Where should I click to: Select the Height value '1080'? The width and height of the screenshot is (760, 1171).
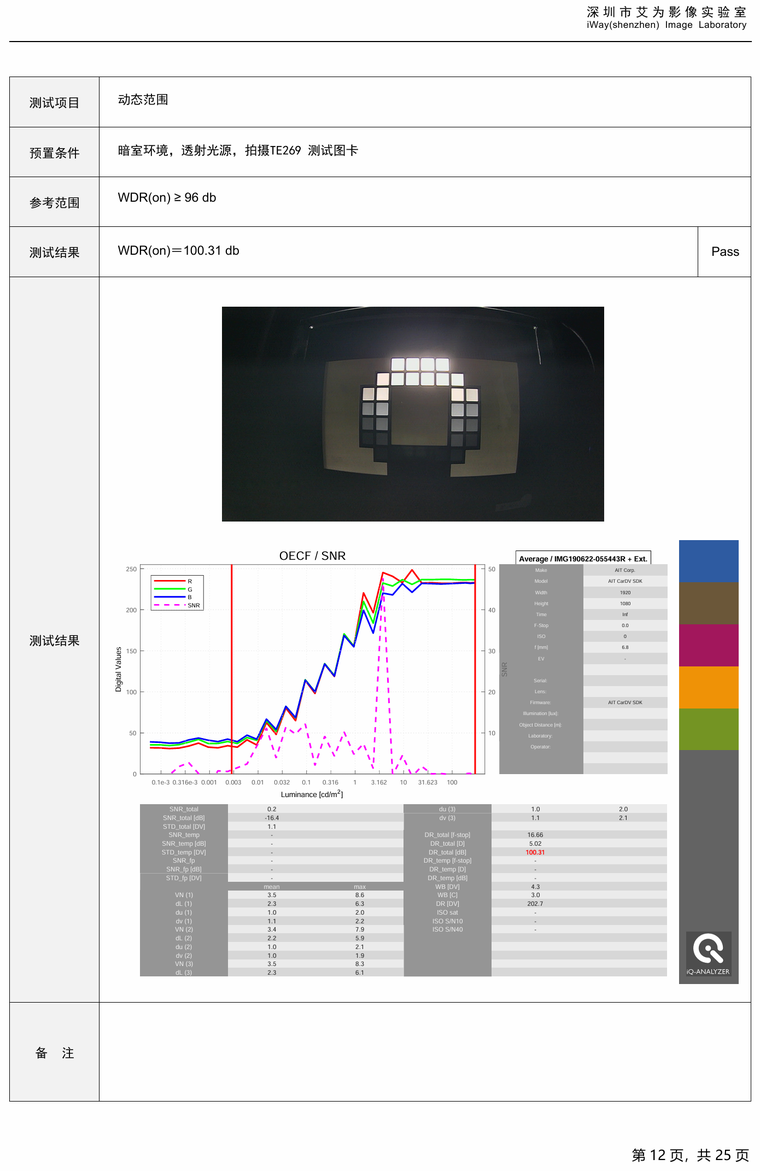coord(625,603)
